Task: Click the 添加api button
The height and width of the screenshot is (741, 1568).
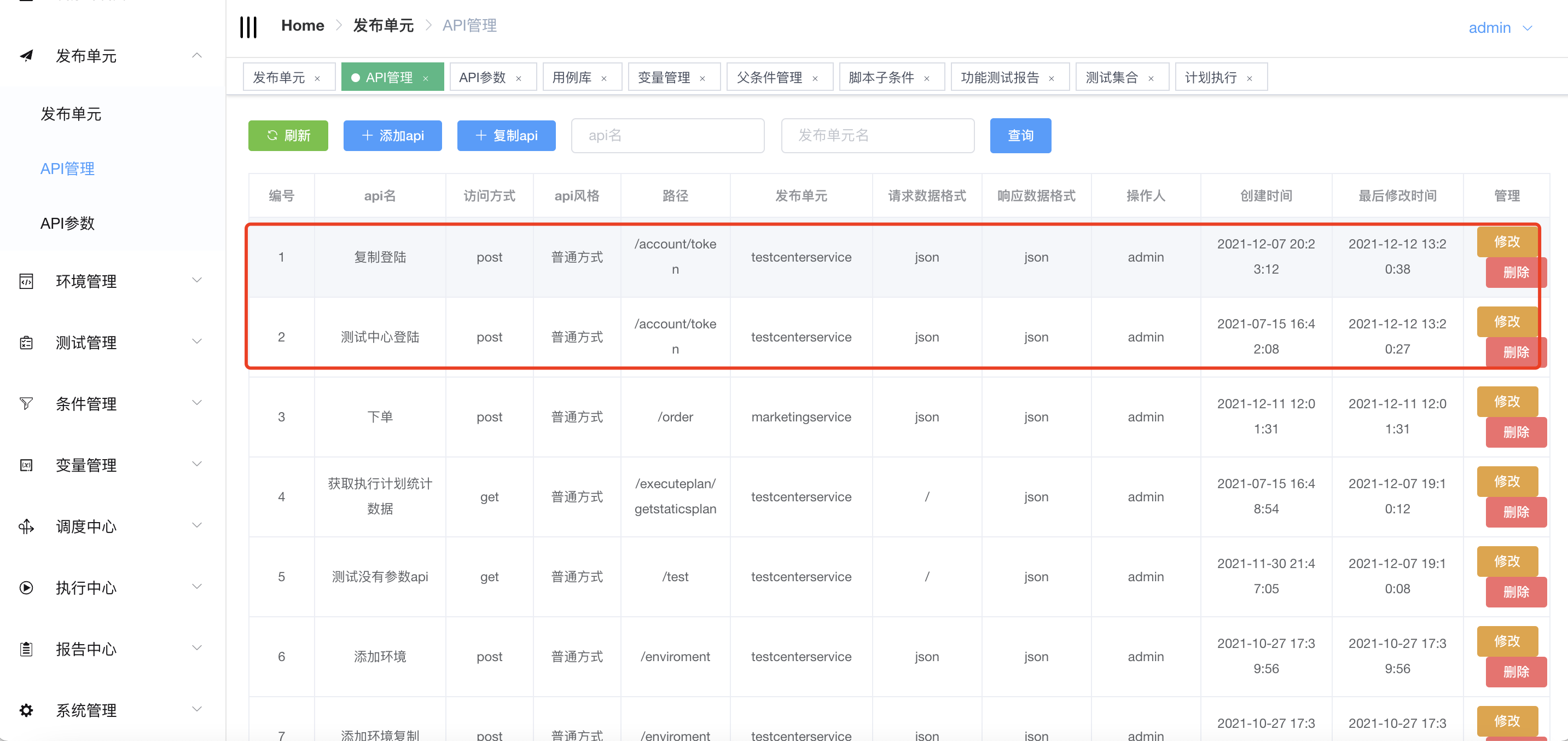Action: click(x=393, y=135)
